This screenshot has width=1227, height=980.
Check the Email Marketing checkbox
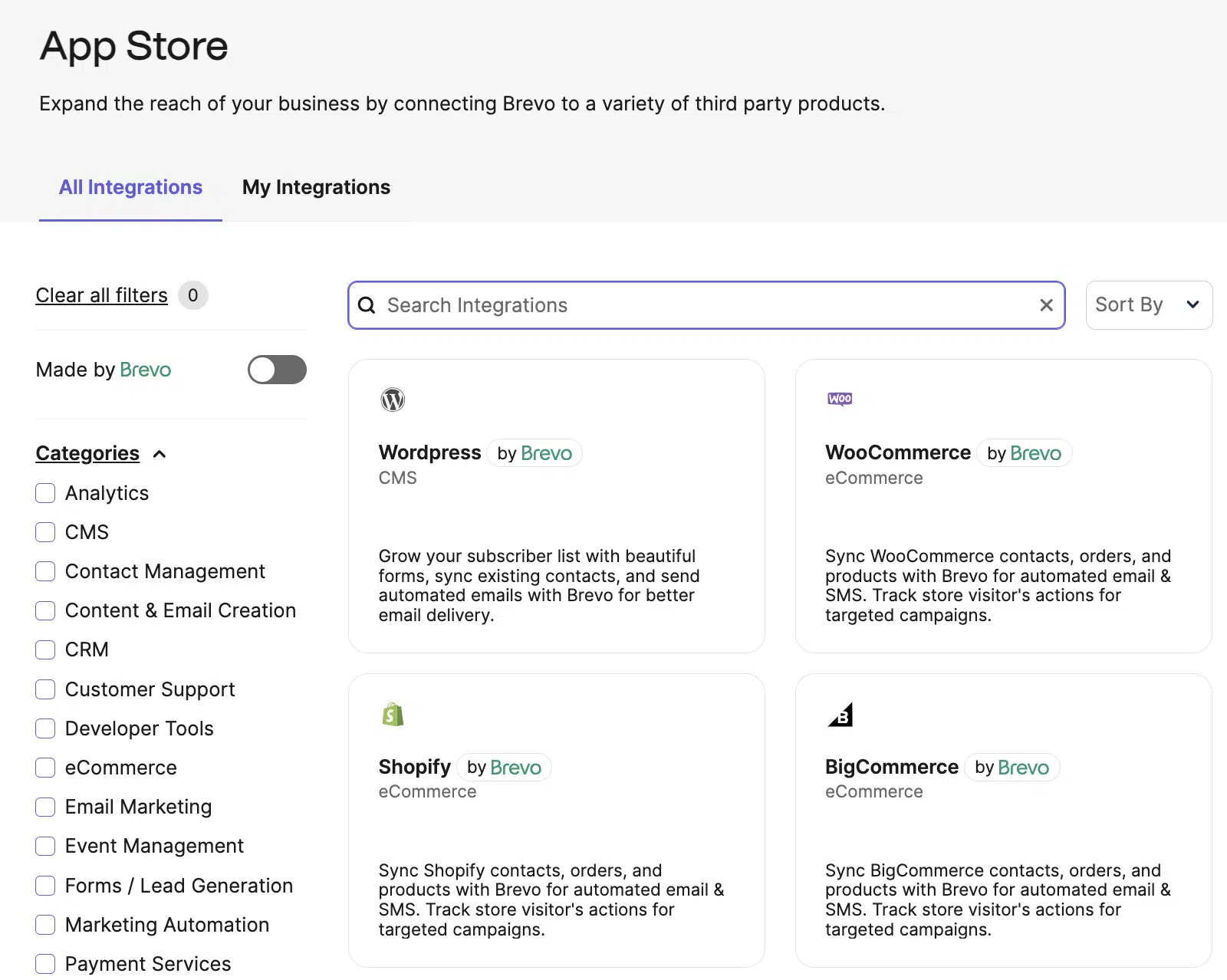click(45, 807)
